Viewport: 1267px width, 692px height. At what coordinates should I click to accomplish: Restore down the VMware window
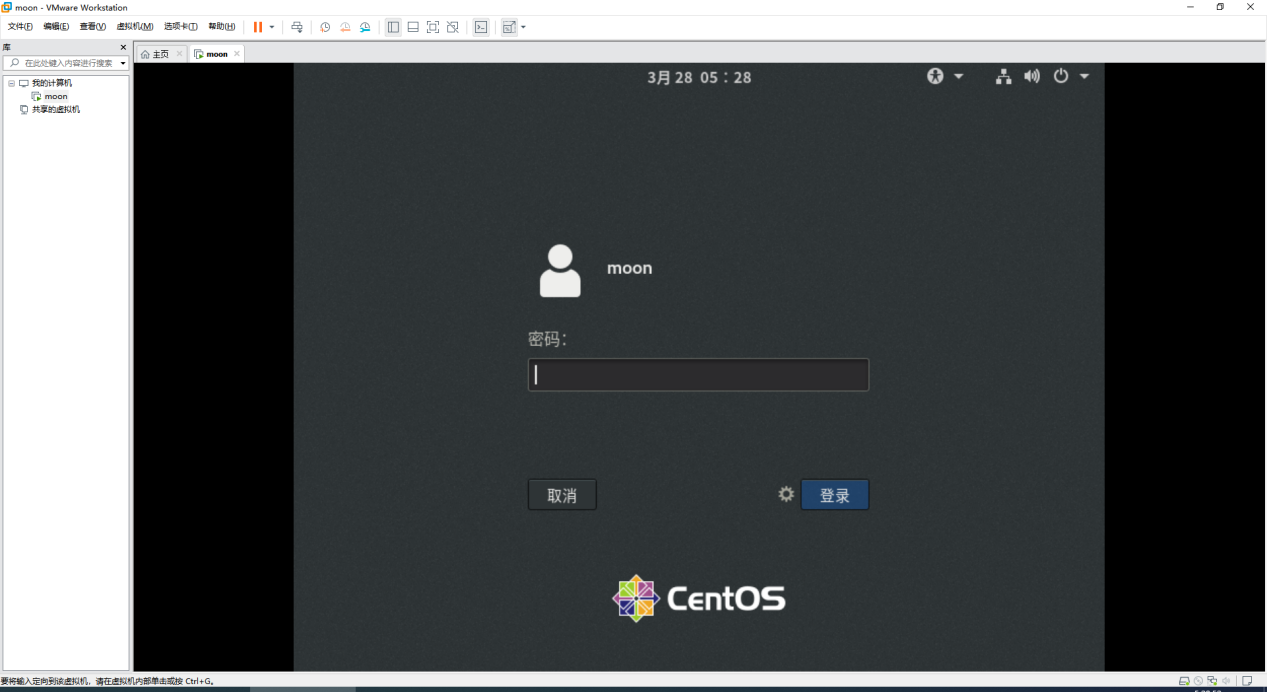pos(1220,7)
